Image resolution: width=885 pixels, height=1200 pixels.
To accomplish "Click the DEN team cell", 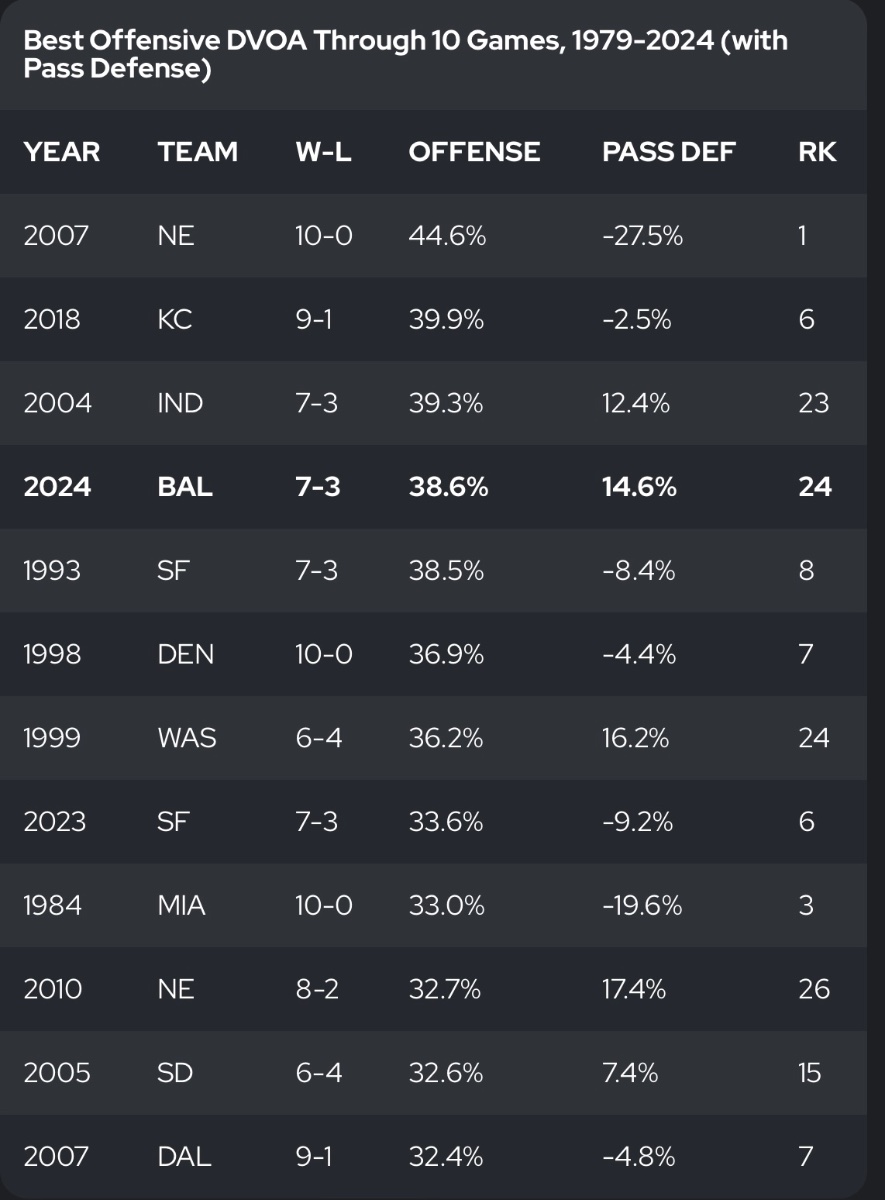I will click(185, 654).
